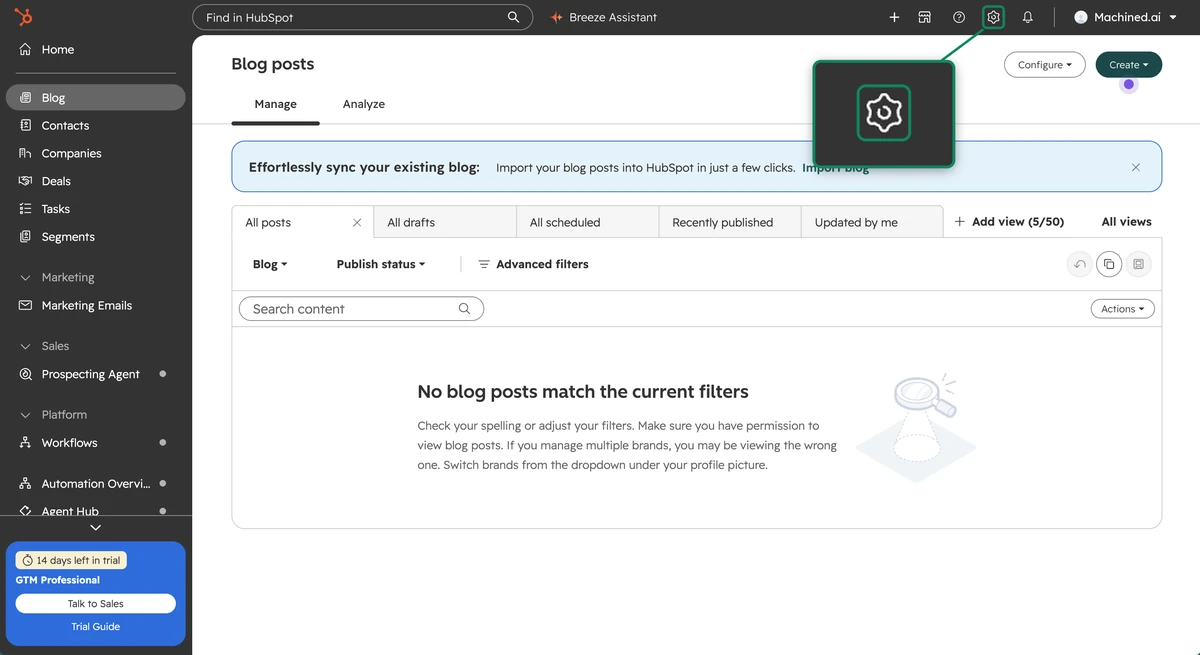
Task: Open the Publish status filter dropdown
Action: (x=381, y=264)
